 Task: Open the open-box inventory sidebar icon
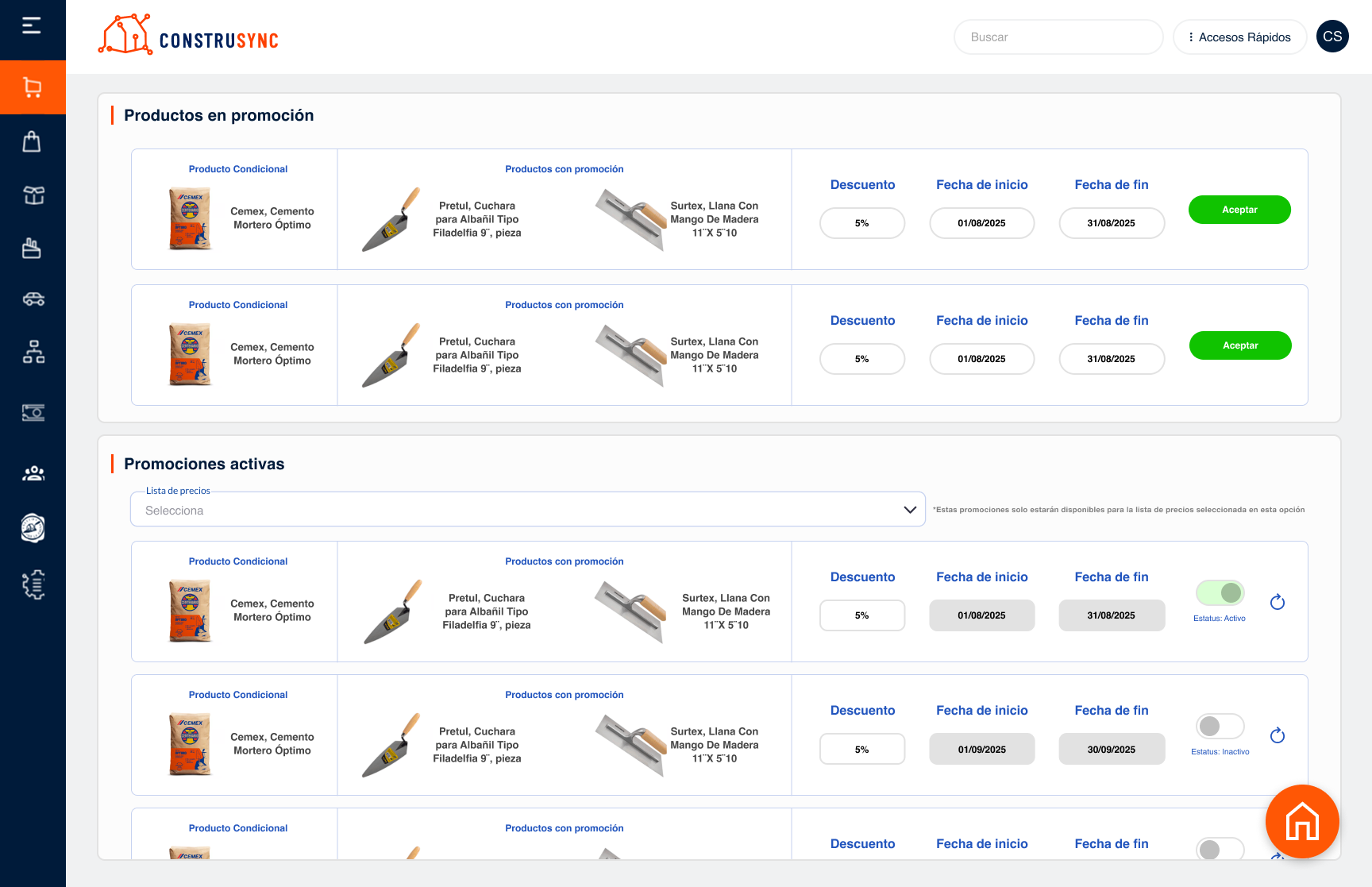tap(33, 195)
